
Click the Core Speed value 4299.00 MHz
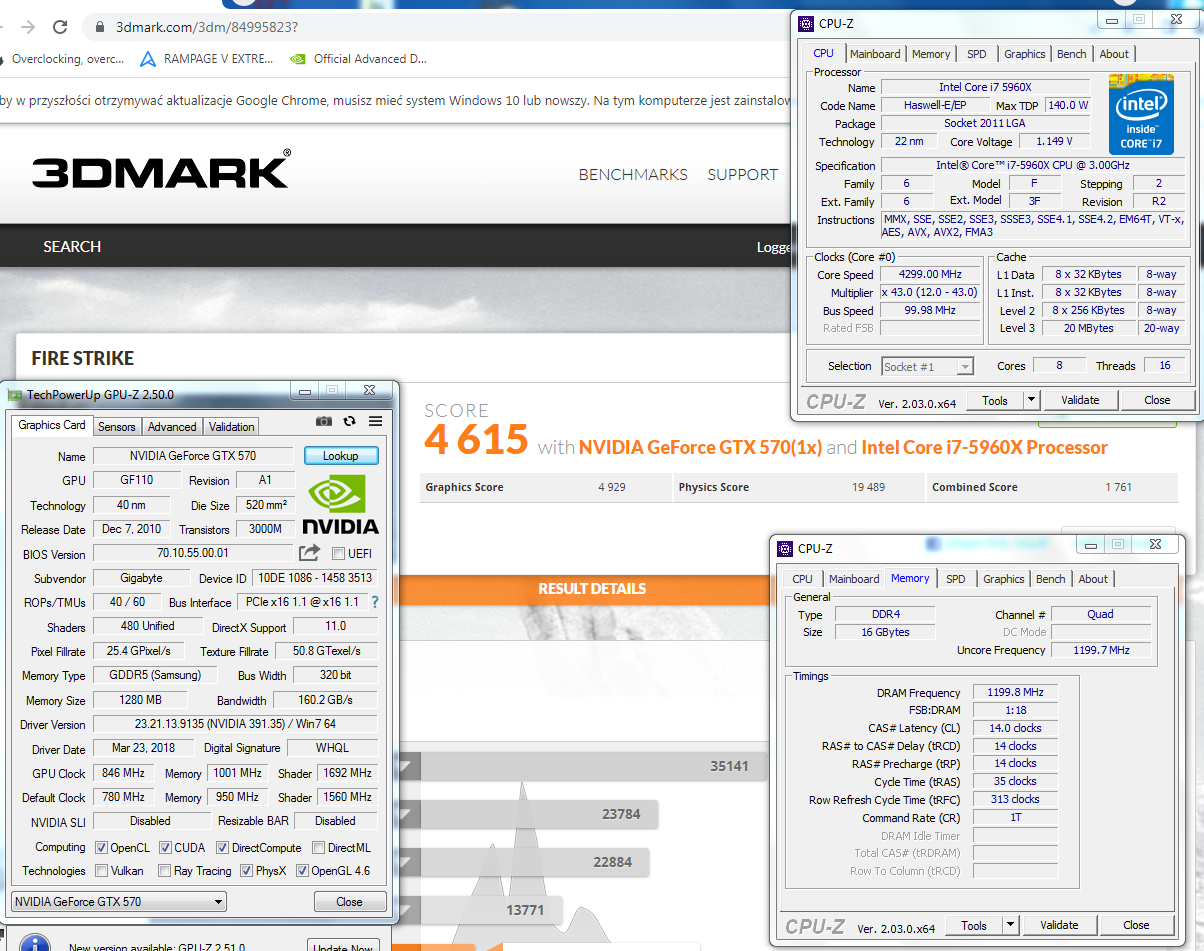930,274
